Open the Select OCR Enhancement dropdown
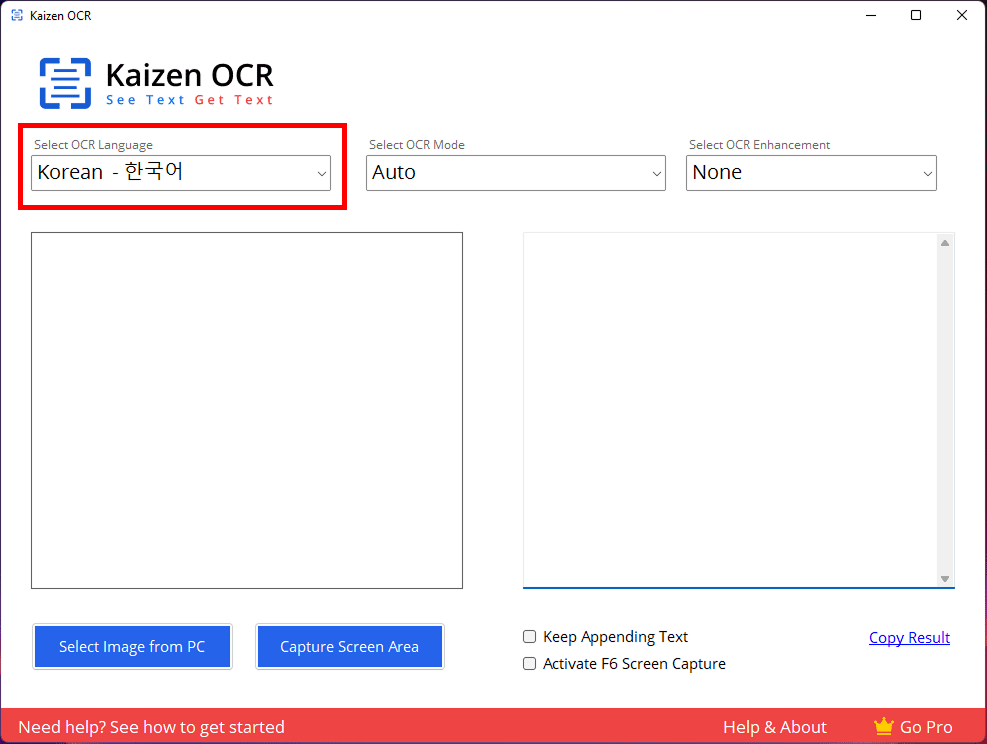Viewport: 987px width, 744px height. 811,173
